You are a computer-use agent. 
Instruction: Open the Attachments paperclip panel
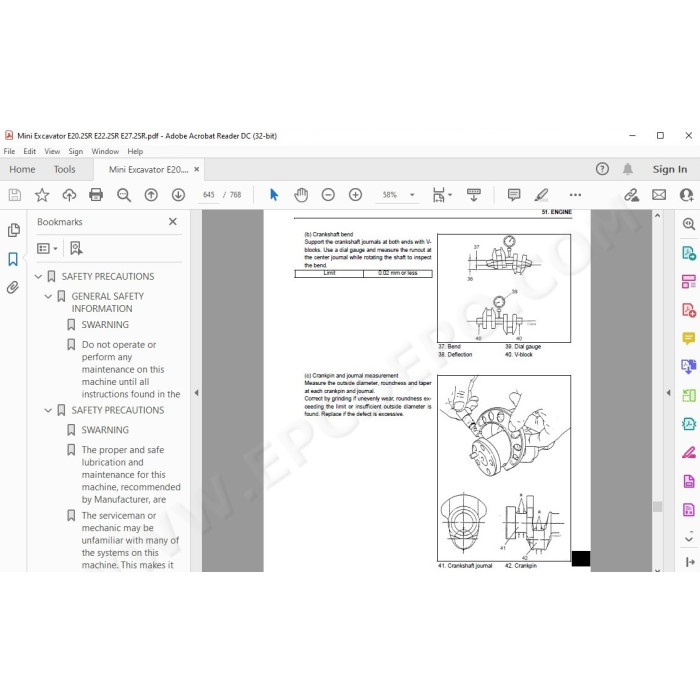coord(13,287)
